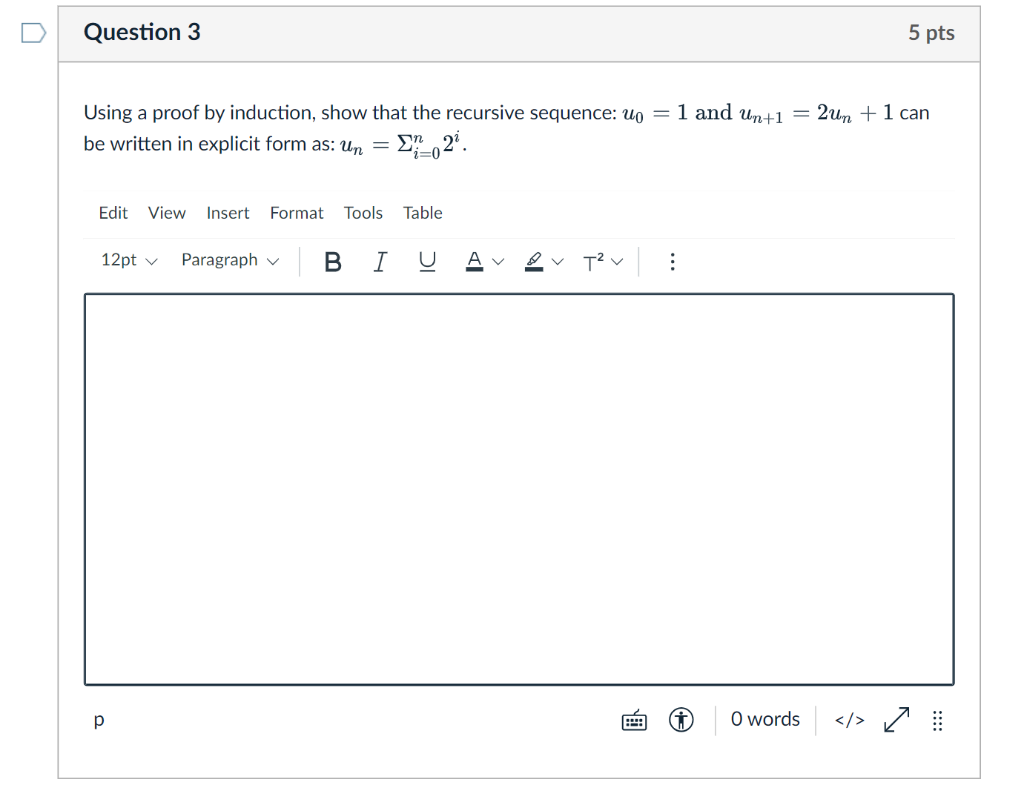The width and height of the screenshot is (1024, 808).
Task: Open the Table menu
Action: click(422, 213)
